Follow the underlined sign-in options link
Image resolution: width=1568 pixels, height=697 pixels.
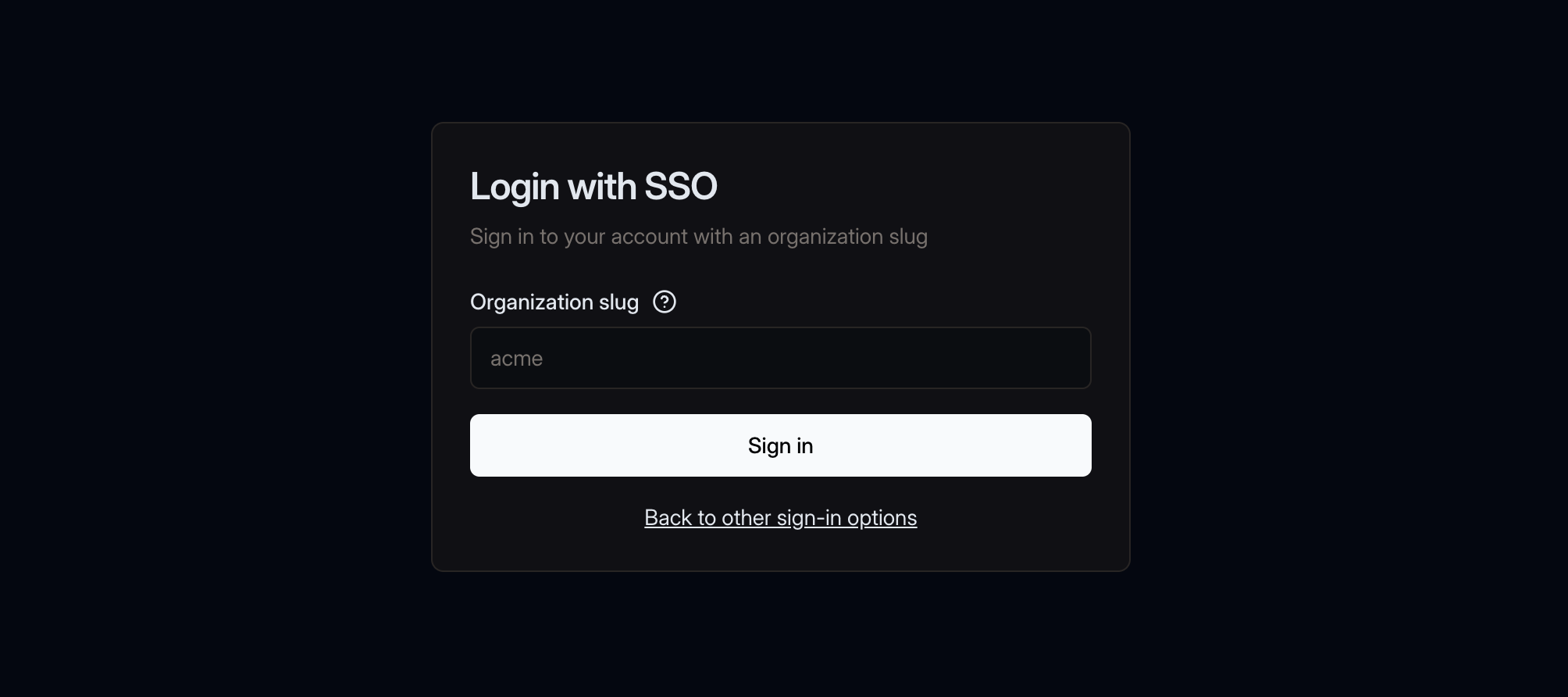[x=780, y=517]
